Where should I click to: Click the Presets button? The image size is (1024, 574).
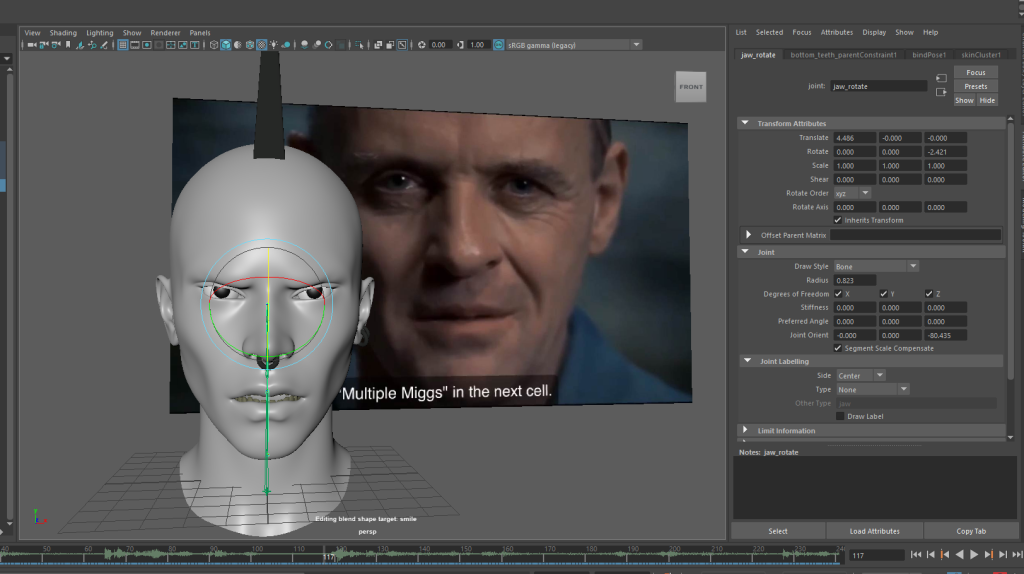pyautogui.click(x=976, y=86)
